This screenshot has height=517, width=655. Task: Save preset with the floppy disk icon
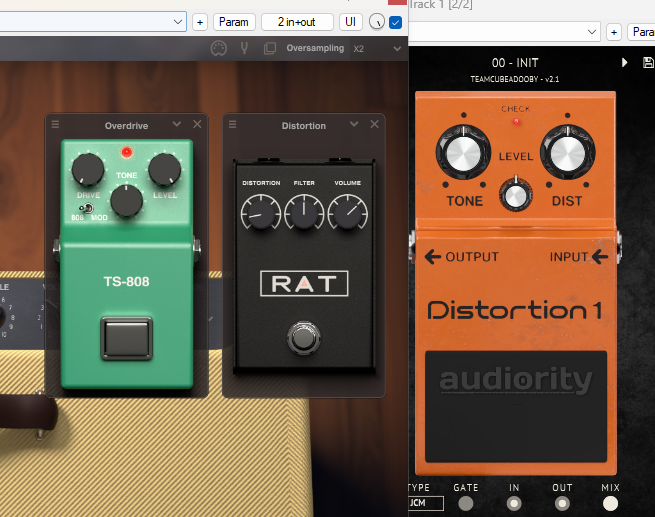tap(648, 63)
